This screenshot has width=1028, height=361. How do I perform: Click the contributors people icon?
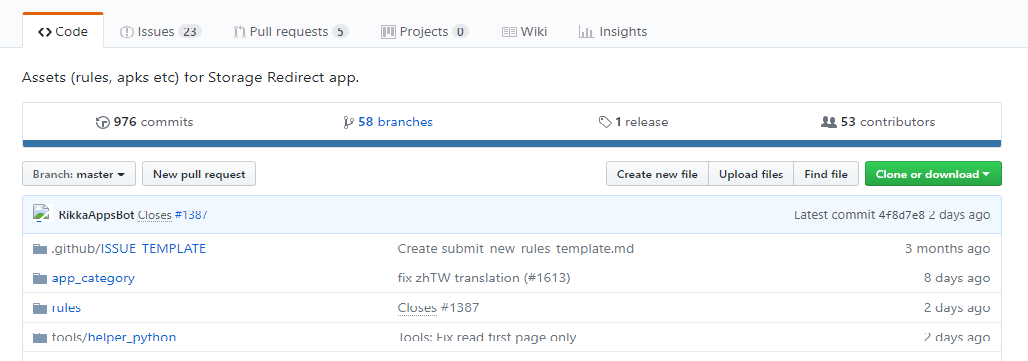[829, 122]
